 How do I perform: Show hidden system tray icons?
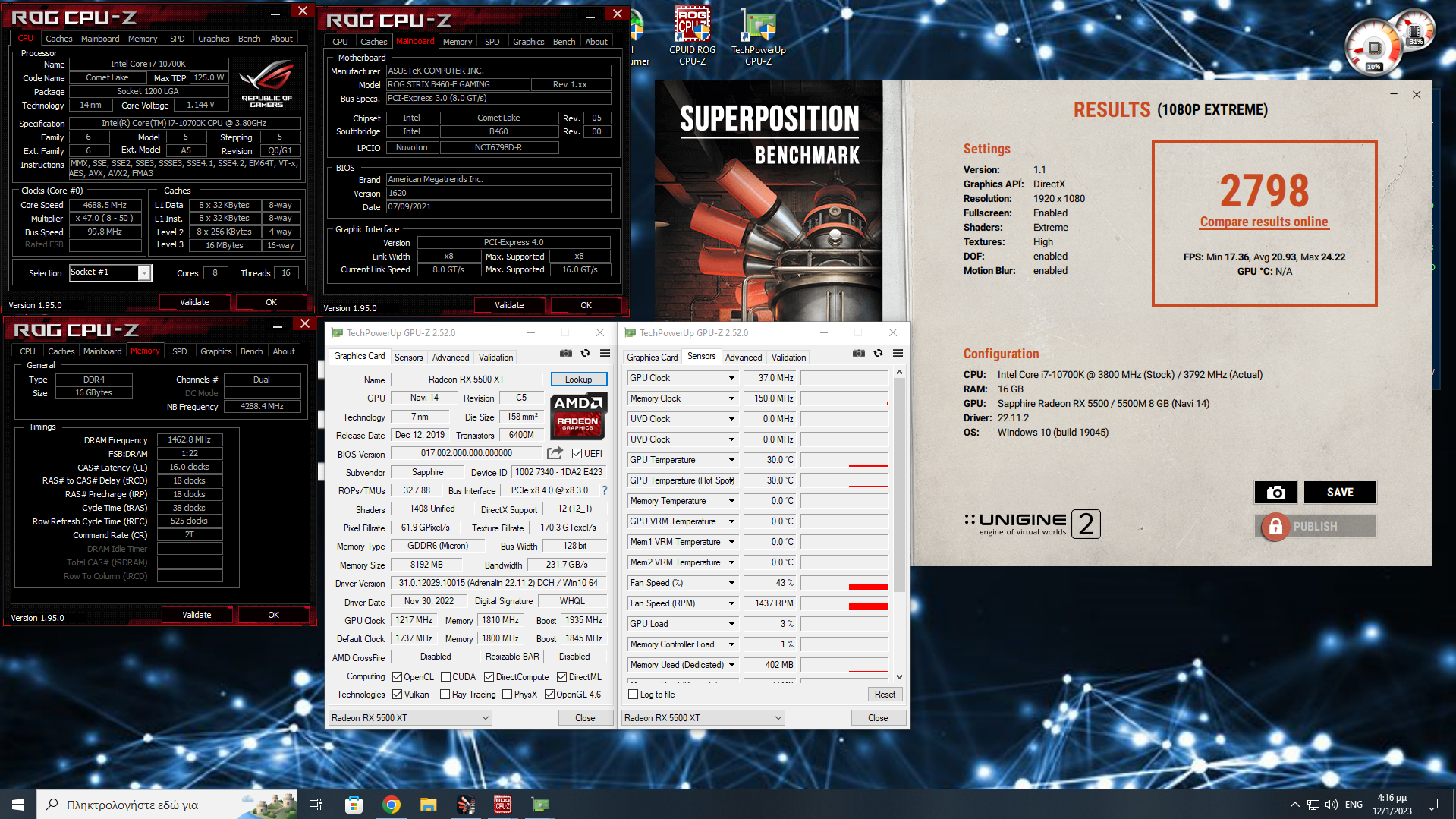1294,805
